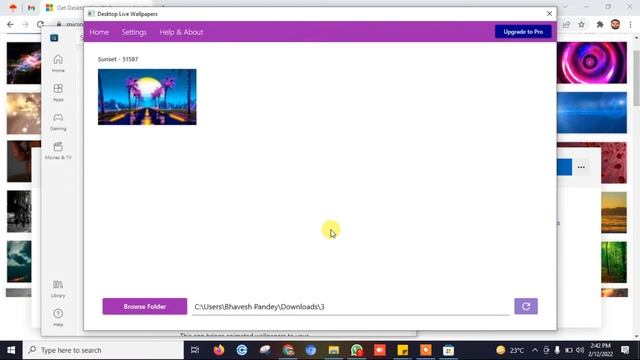Click the Browse Folder button
This screenshot has height=360, width=640.
pos(144,307)
